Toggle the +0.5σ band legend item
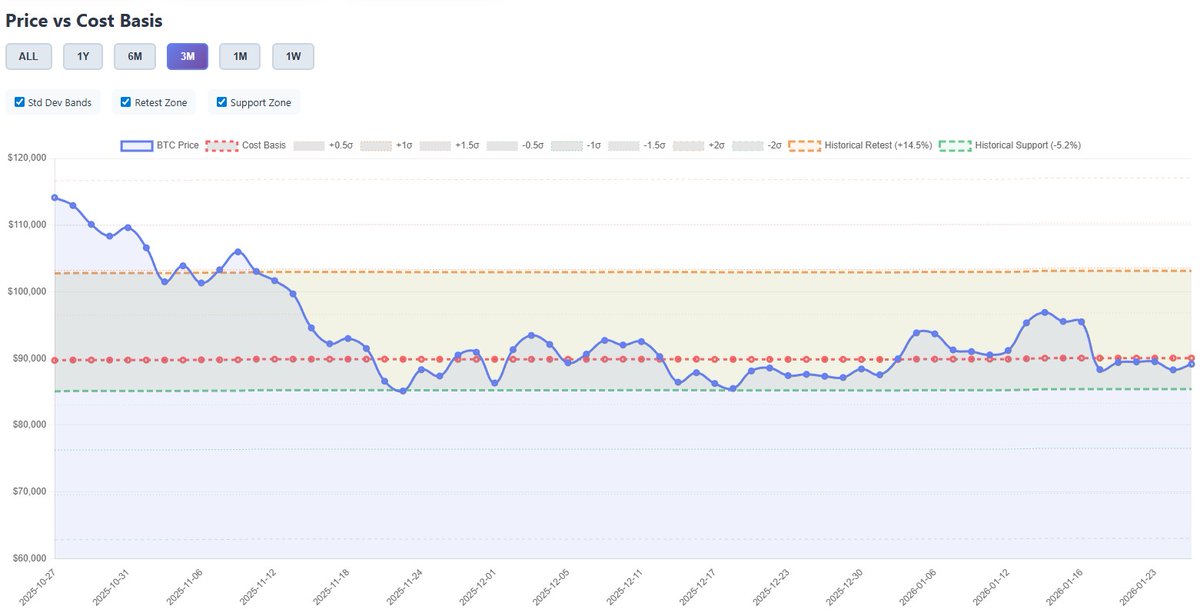This screenshot has height=616, width=1200. tap(323, 145)
